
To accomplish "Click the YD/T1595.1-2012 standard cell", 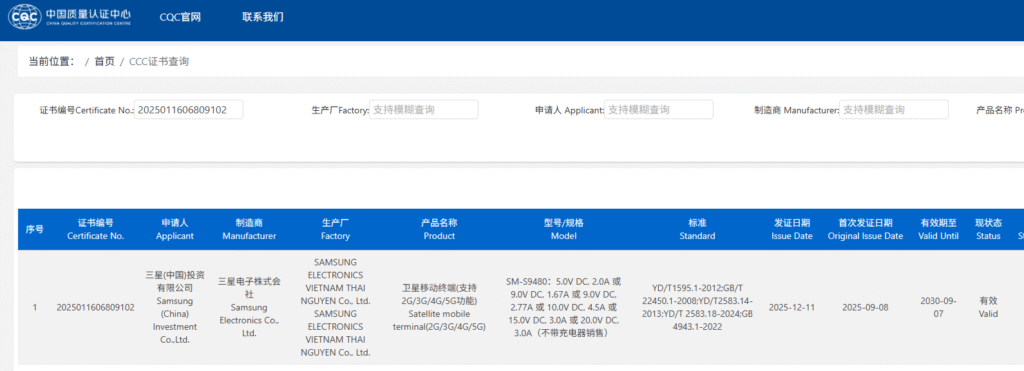I will point(696,307).
